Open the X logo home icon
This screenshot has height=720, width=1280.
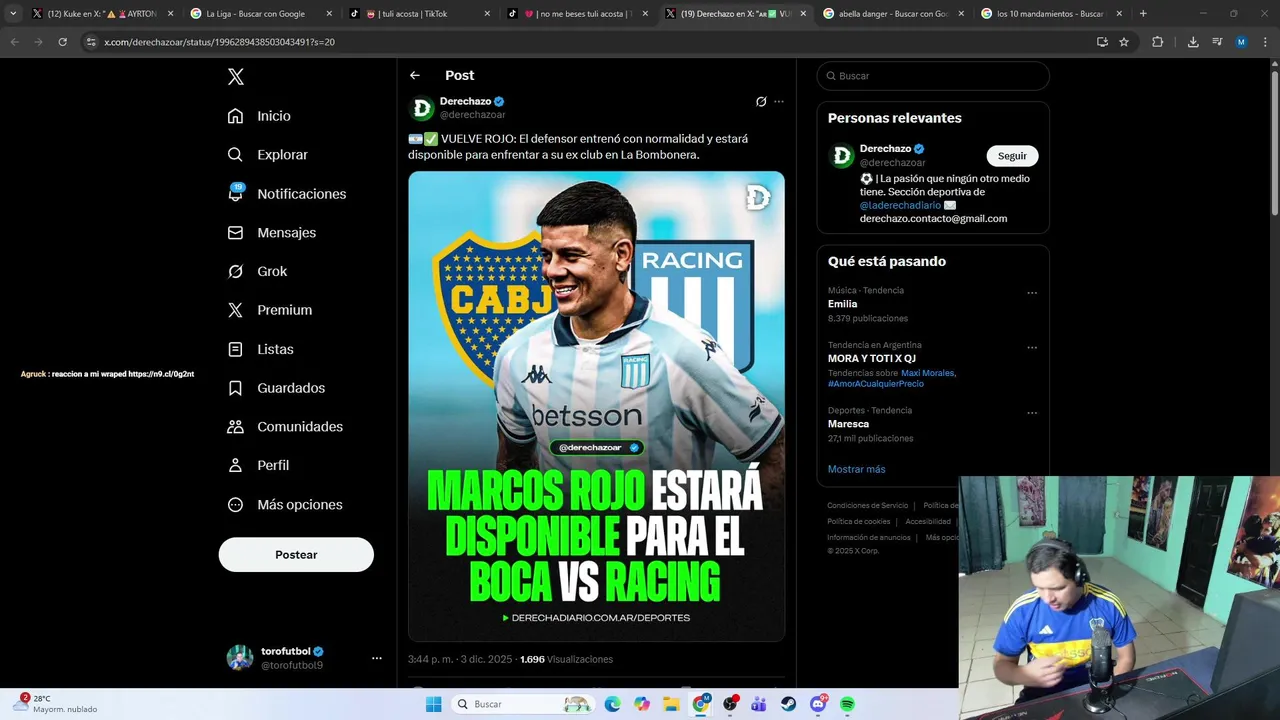click(x=235, y=77)
